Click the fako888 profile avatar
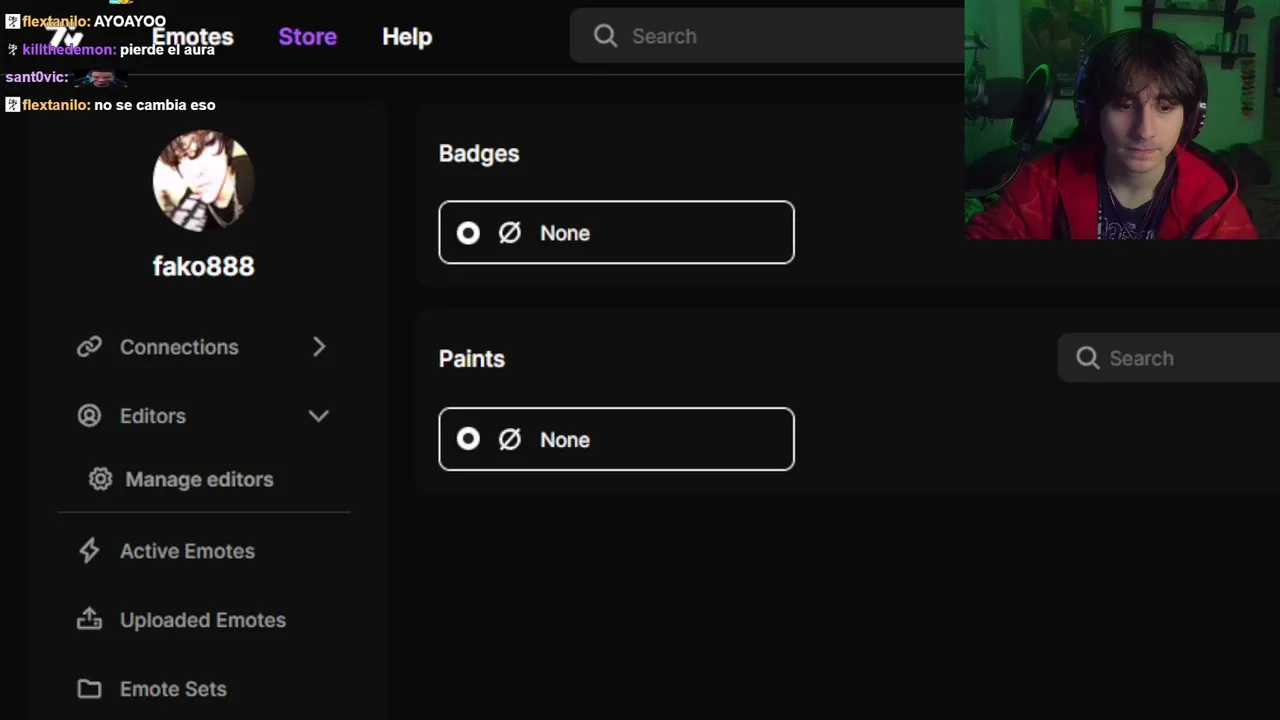This screenshot has width=1280, height=720. (203, 181)
